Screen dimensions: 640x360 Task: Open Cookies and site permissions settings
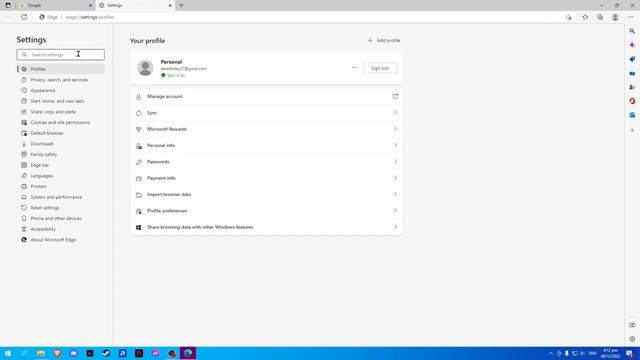[61, 122]
